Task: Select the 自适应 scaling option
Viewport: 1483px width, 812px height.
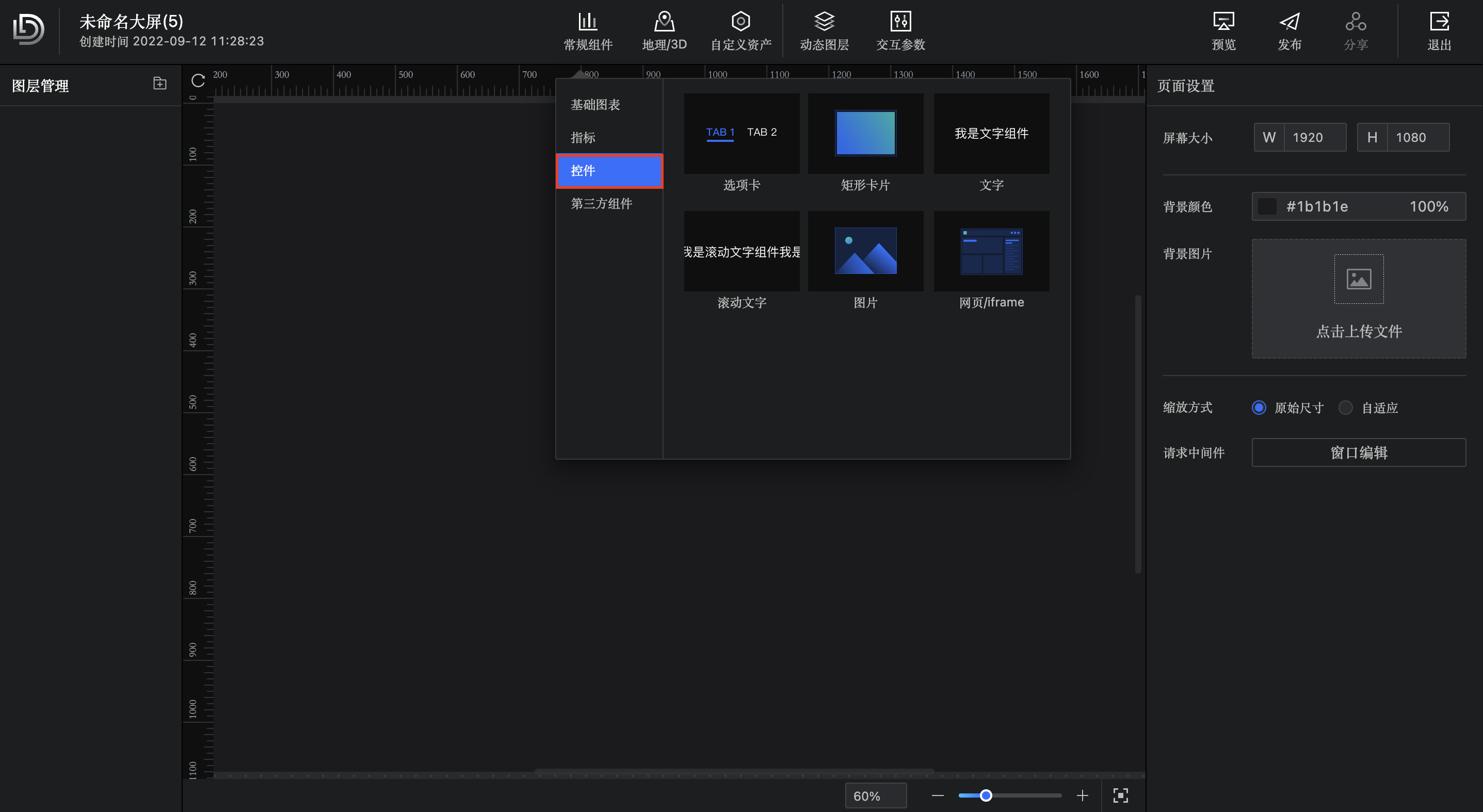Action: coord(1345,408)
